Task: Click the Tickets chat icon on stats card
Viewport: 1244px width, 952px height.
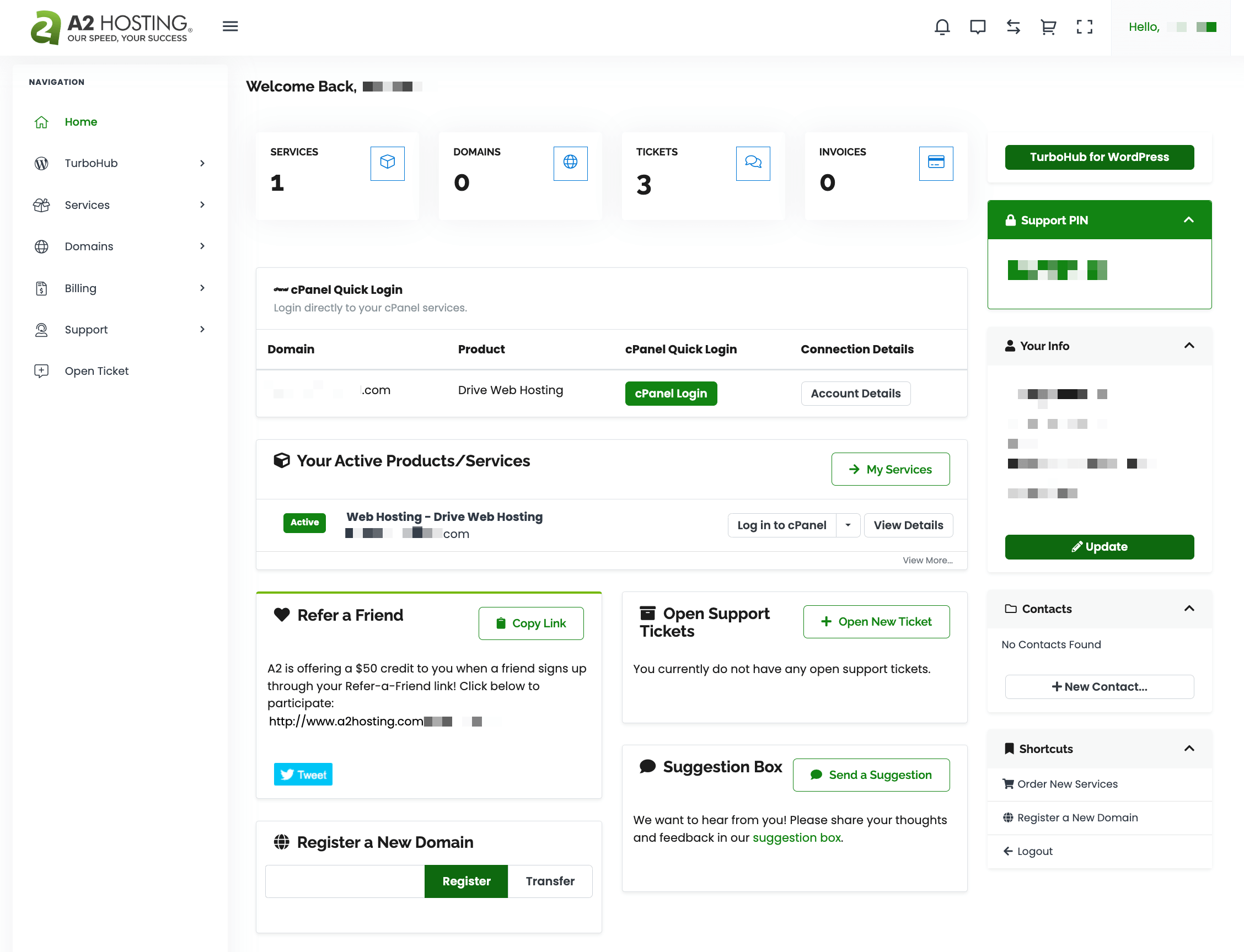Action: pos(753,163)
